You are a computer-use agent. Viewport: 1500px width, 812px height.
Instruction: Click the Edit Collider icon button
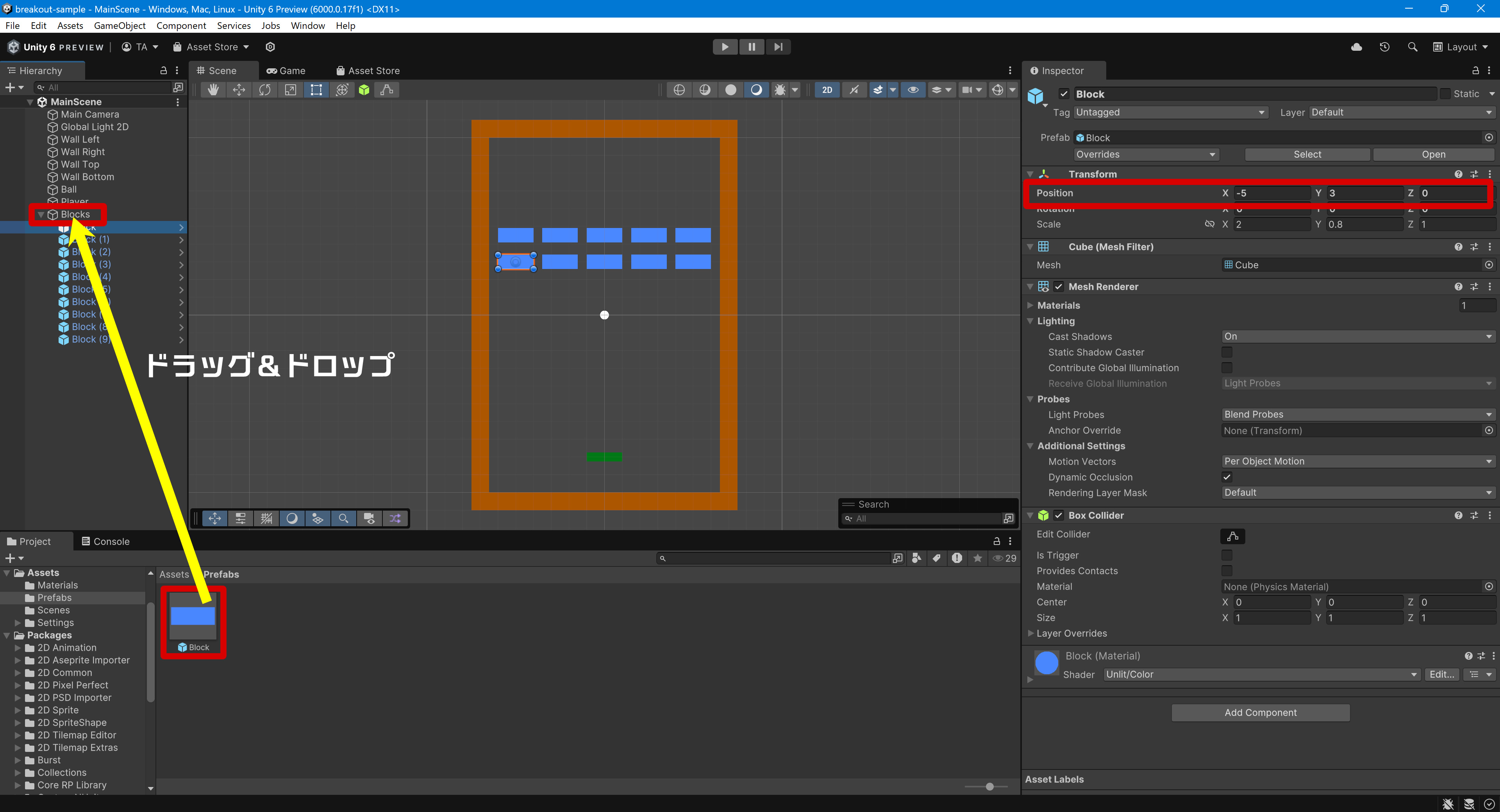coord(1232,536)
